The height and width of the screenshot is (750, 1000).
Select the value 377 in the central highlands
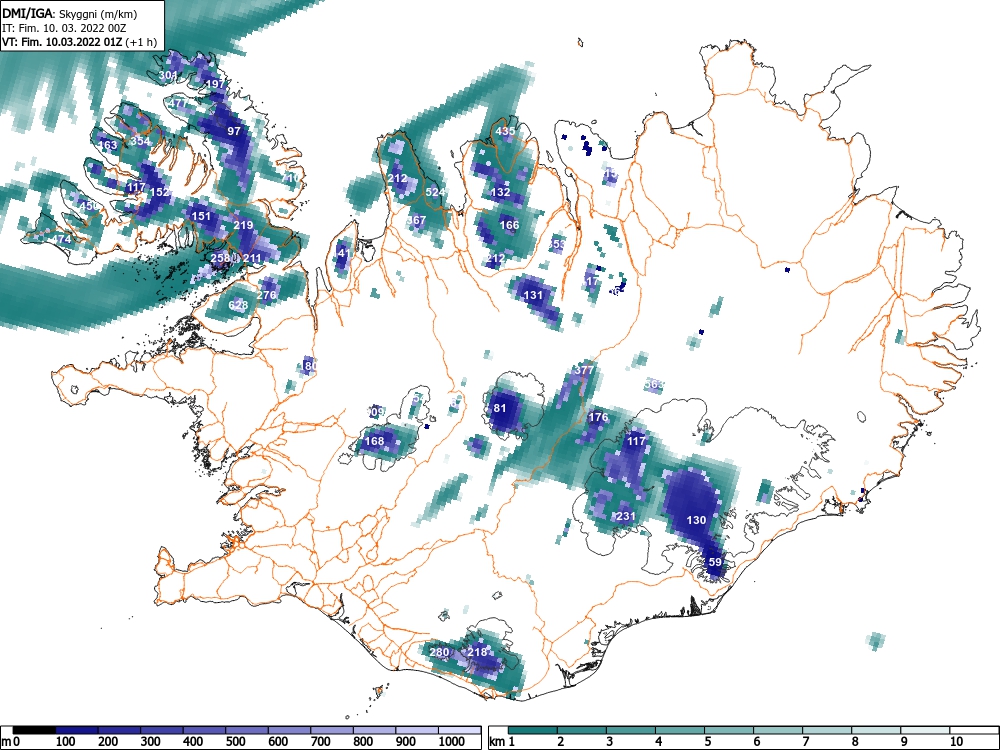point(584,370)
